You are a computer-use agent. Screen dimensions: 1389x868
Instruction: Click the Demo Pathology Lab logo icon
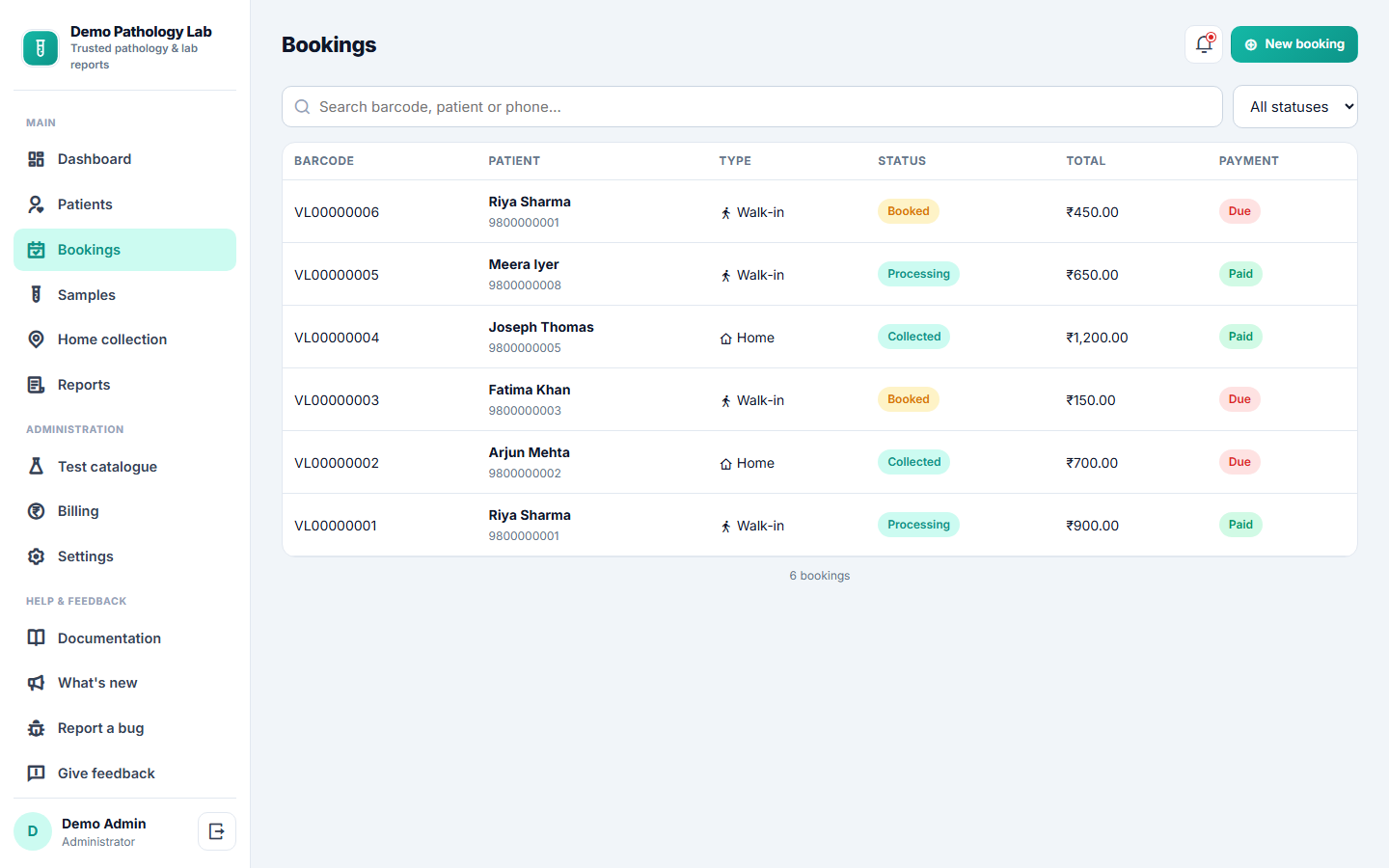click(x=41, y=48)
